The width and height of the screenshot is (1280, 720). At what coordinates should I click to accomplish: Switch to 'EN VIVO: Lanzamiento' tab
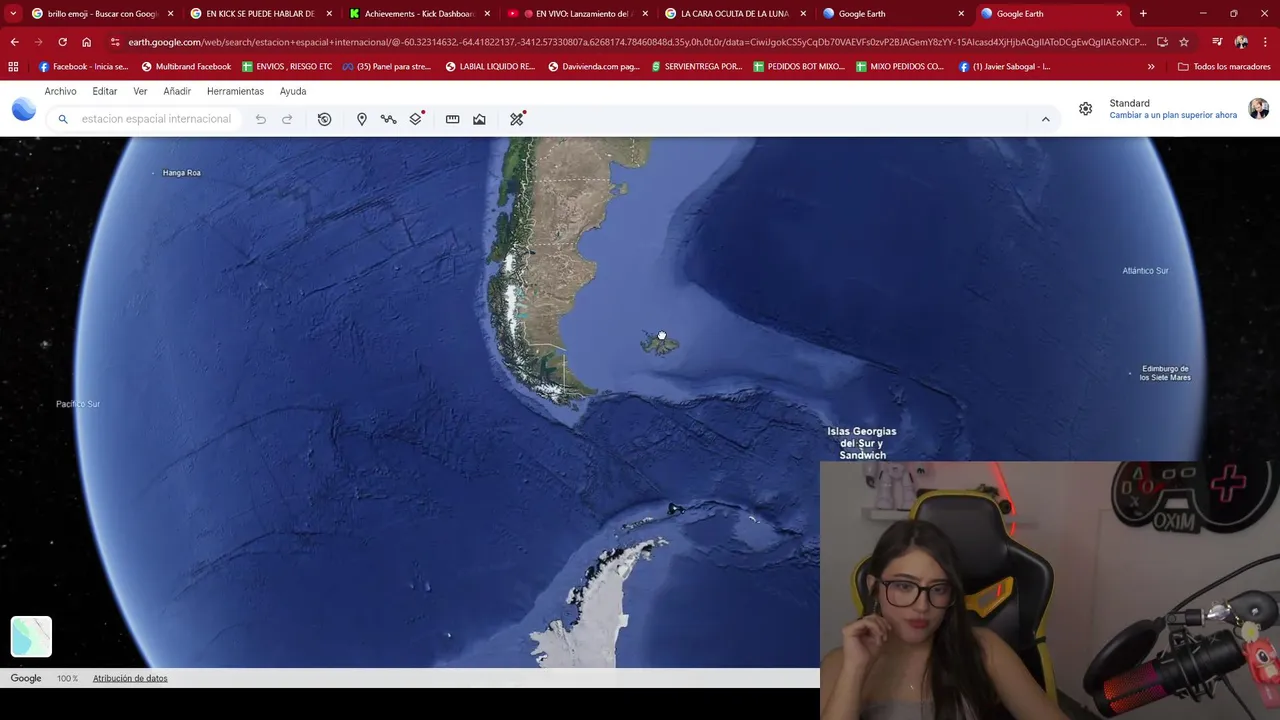point(576,14)
